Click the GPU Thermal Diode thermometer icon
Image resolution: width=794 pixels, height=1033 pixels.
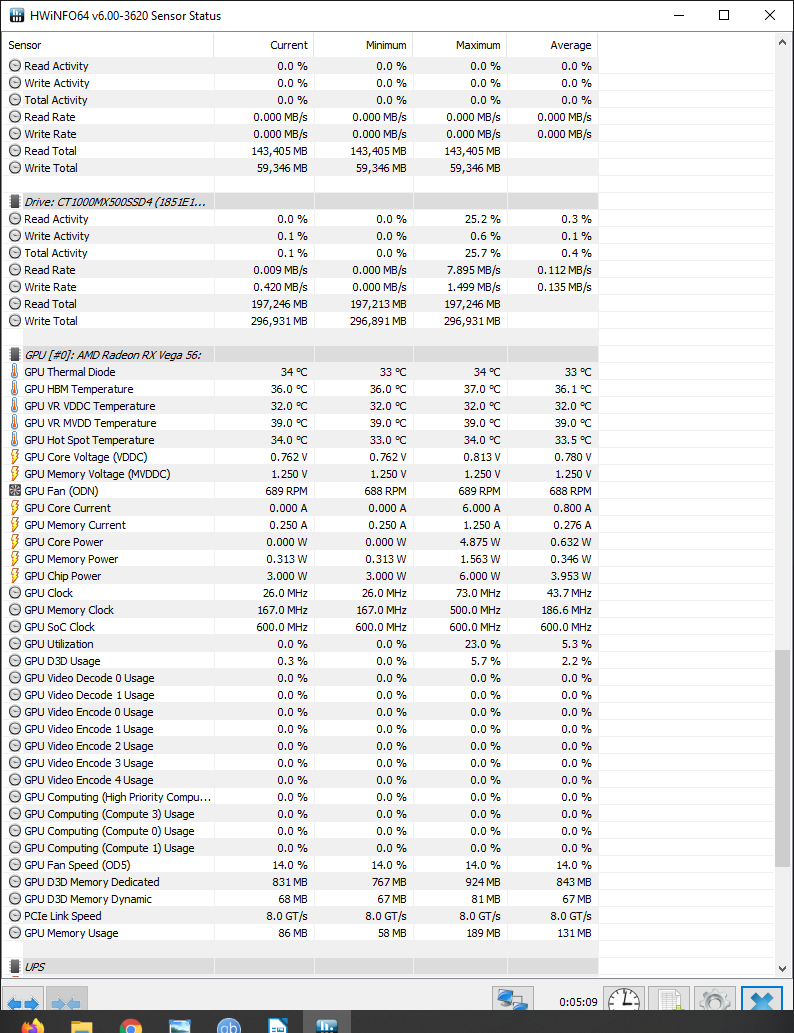[15, 372]
